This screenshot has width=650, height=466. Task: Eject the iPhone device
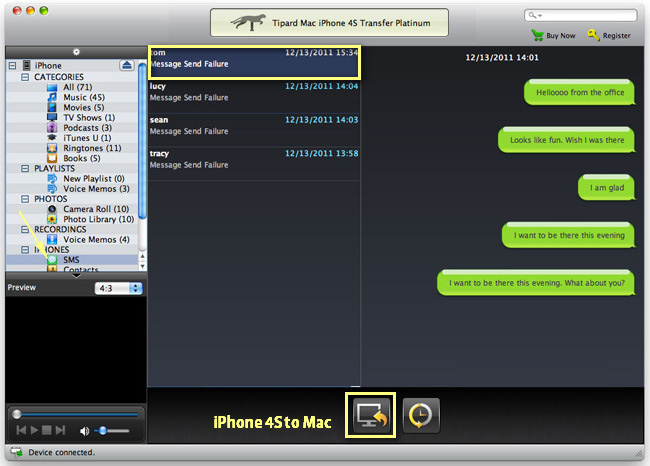[127, 65]
